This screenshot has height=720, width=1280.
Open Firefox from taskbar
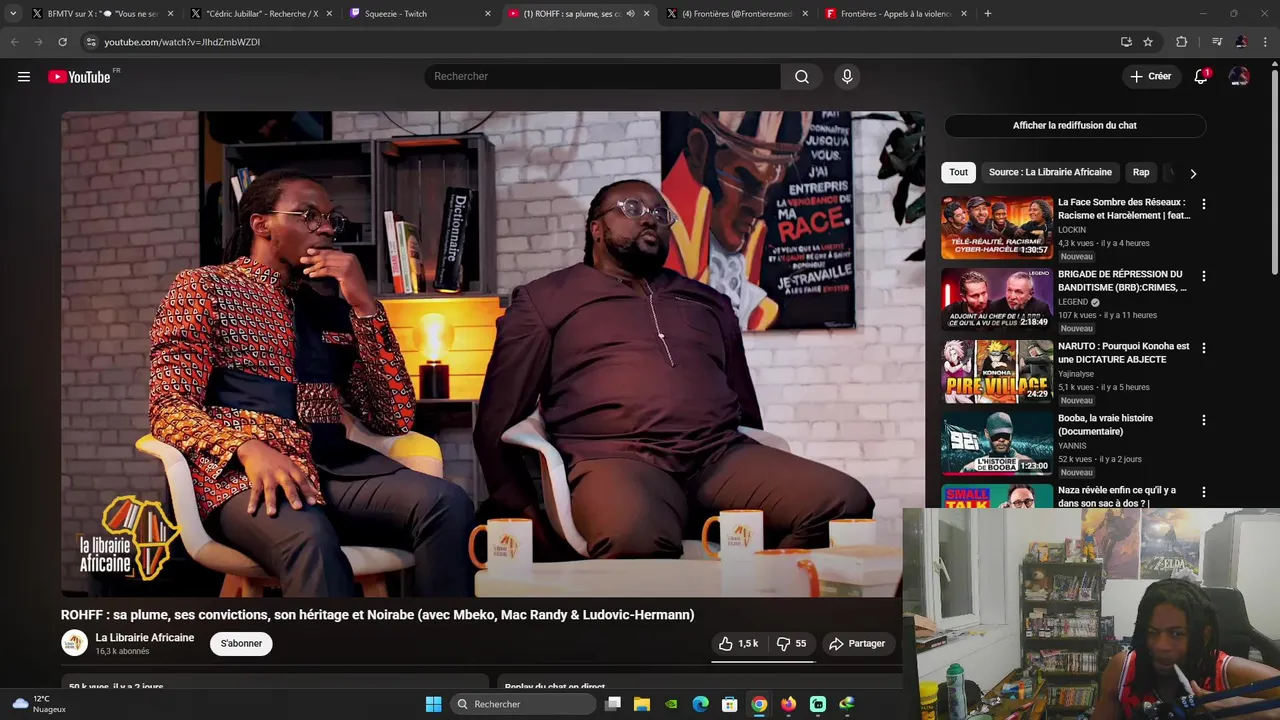[x=789, y=704]
